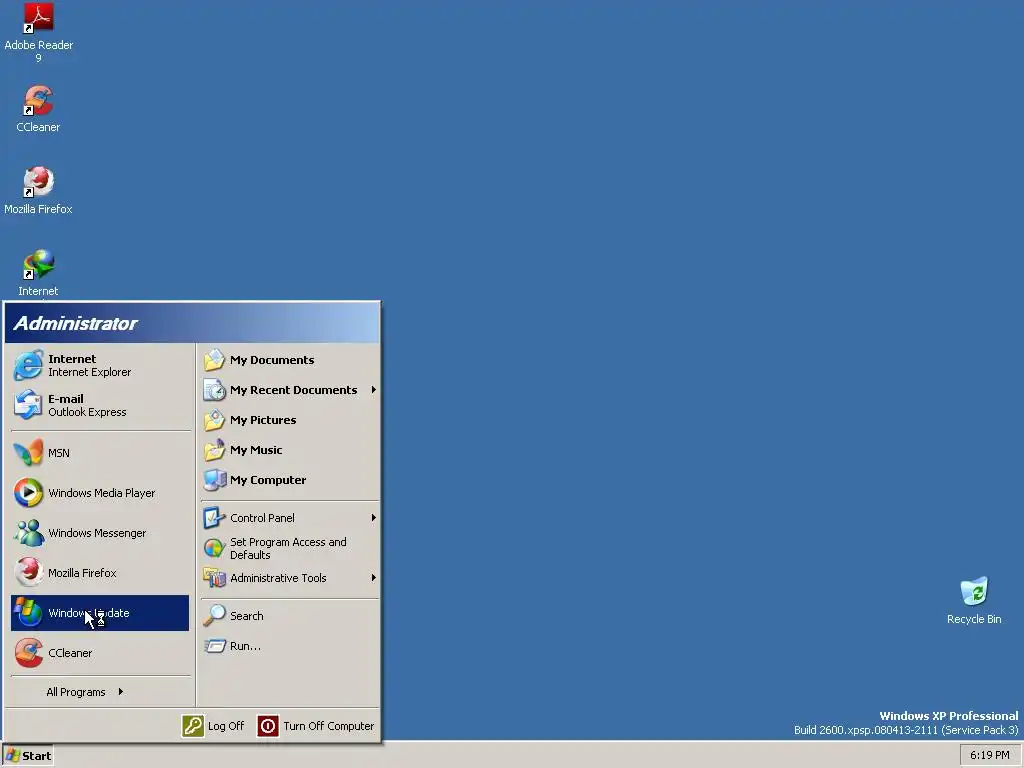Open Search from Start menu
Screen dimensions: 1024x768
coord(290,616)
